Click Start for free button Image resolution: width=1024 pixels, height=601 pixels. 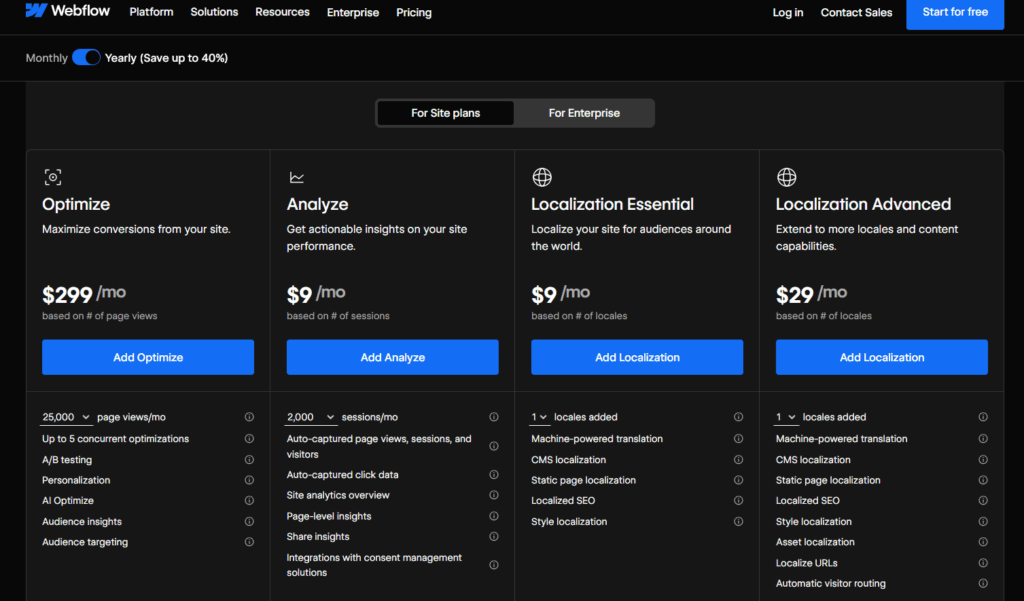pos(955,12)
